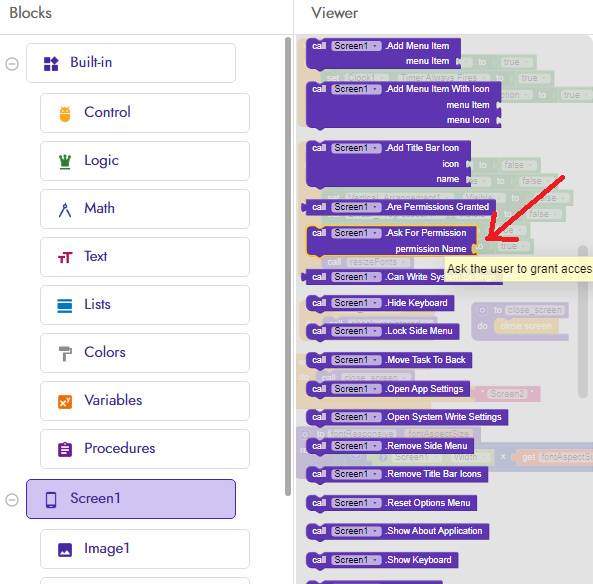Select the Built-in category header
Image resolution: width=593 pixels, height=584 pixels.
[x=131, y=63]
